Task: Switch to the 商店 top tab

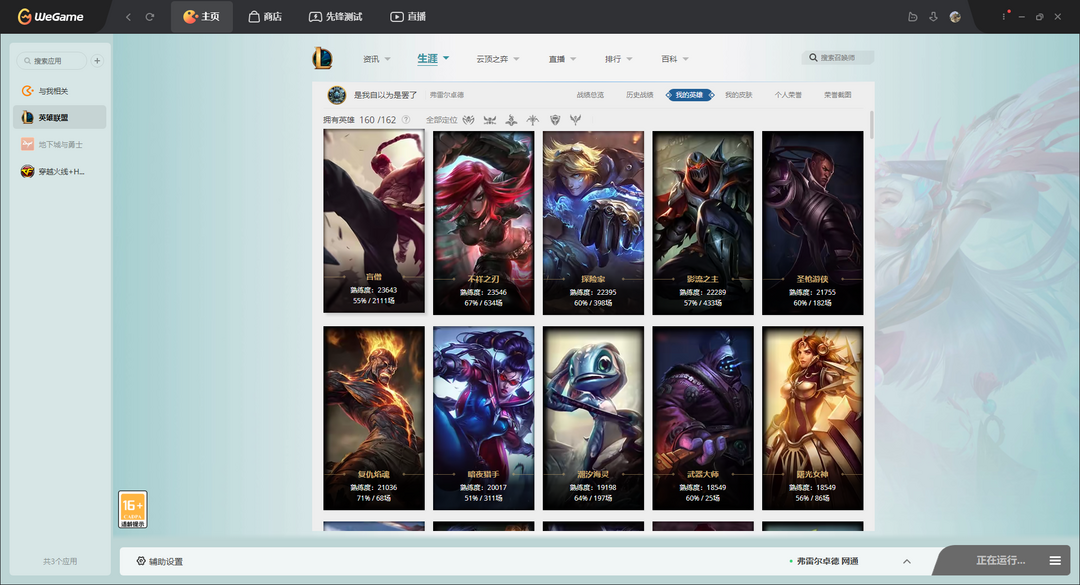Action: [x=265, y=17]
